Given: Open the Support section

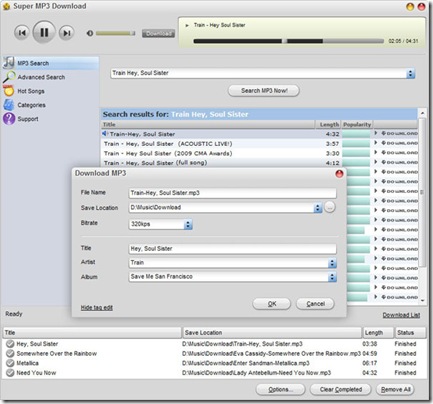Looking at the screenshot, I should click(28, 119).
